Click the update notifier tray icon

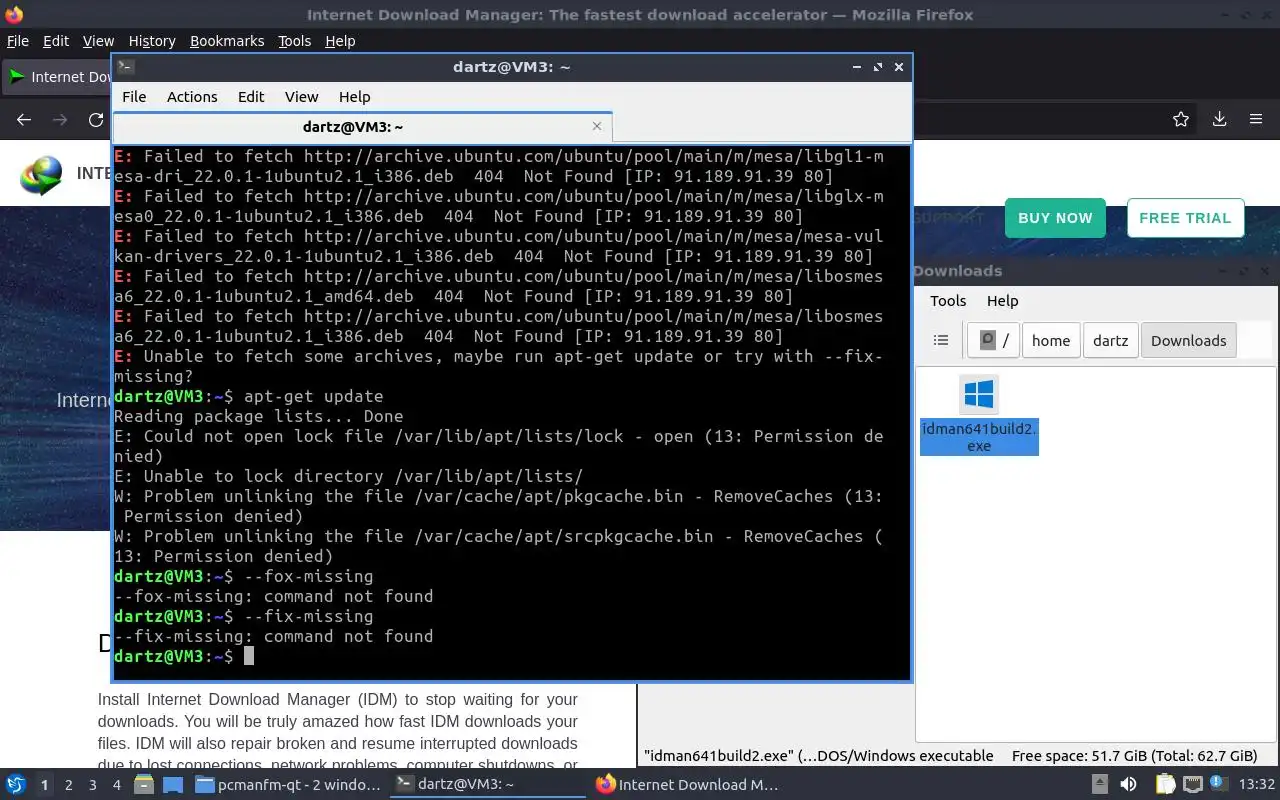pyautogui.click(x=1218, y=785)
